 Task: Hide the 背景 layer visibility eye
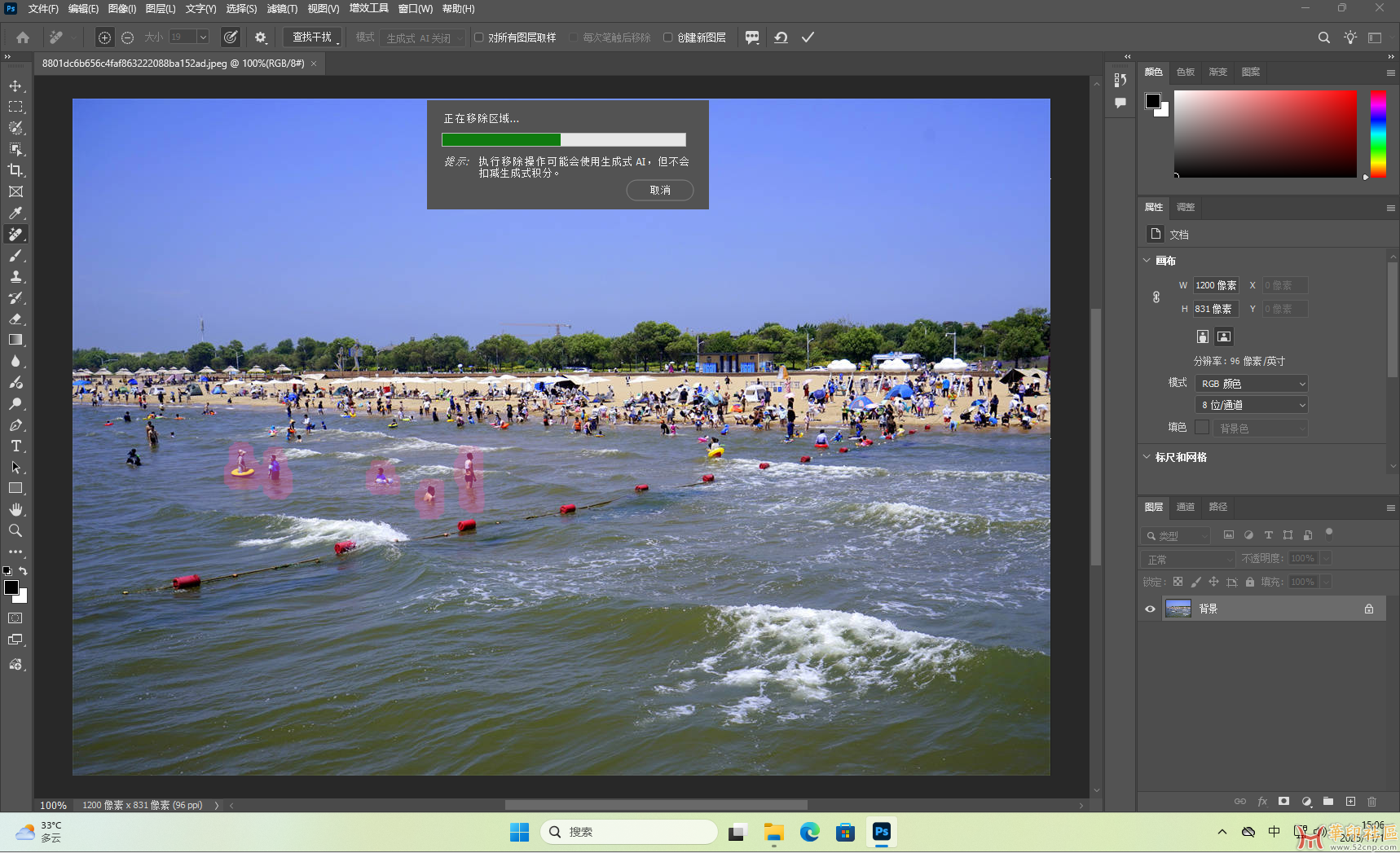click(1150, 609)
